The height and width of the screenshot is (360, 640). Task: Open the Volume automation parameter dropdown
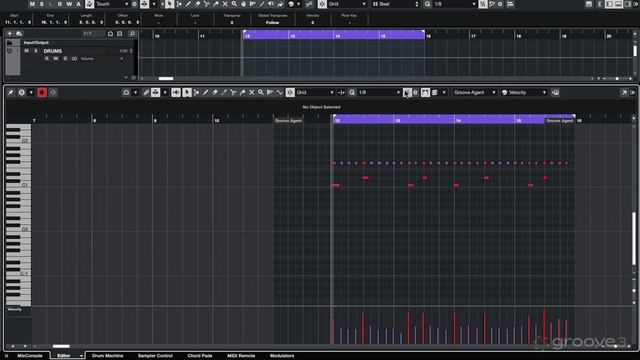[x=102, y=59]
